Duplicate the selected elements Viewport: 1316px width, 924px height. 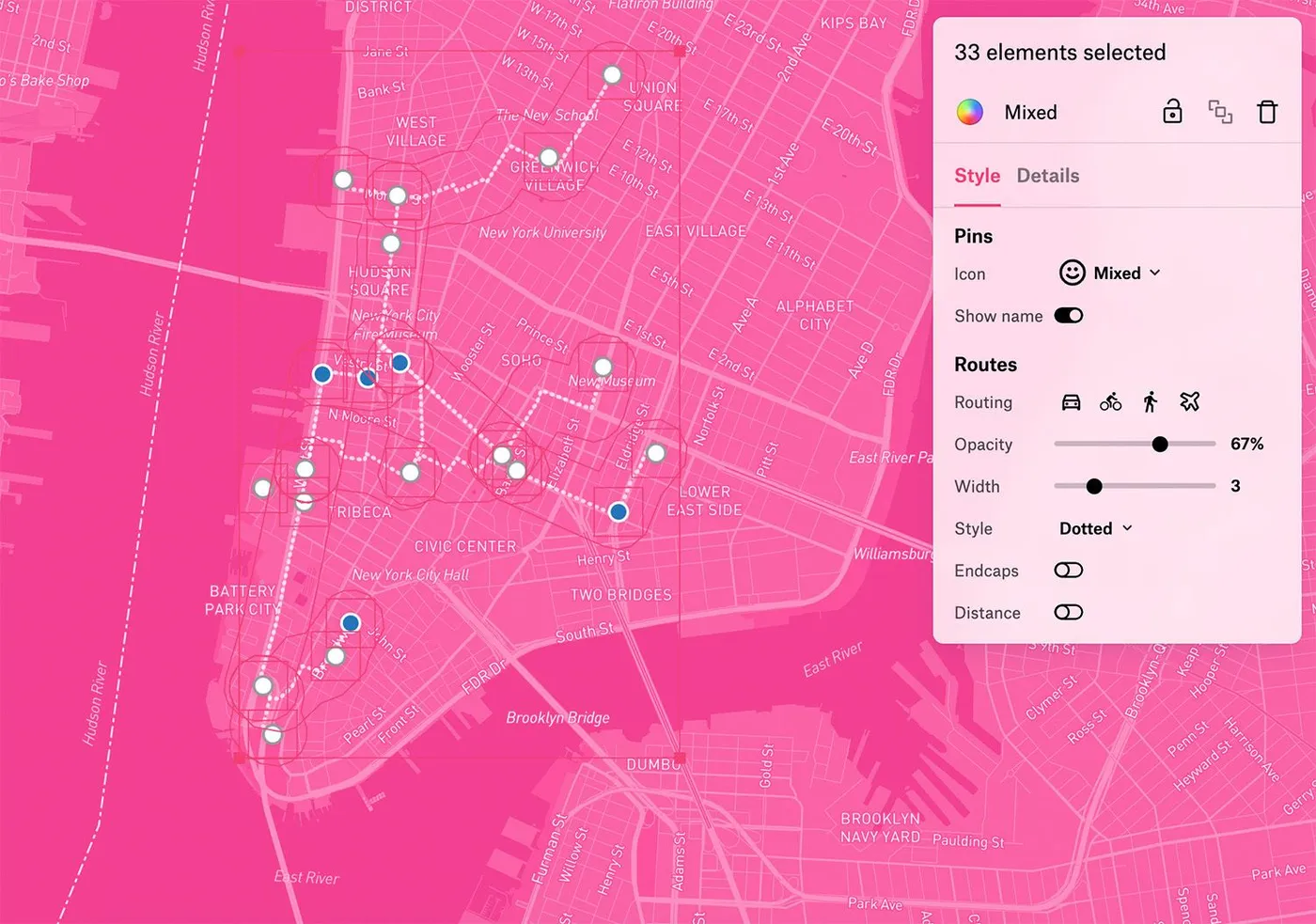click(x=1220, y=112)
